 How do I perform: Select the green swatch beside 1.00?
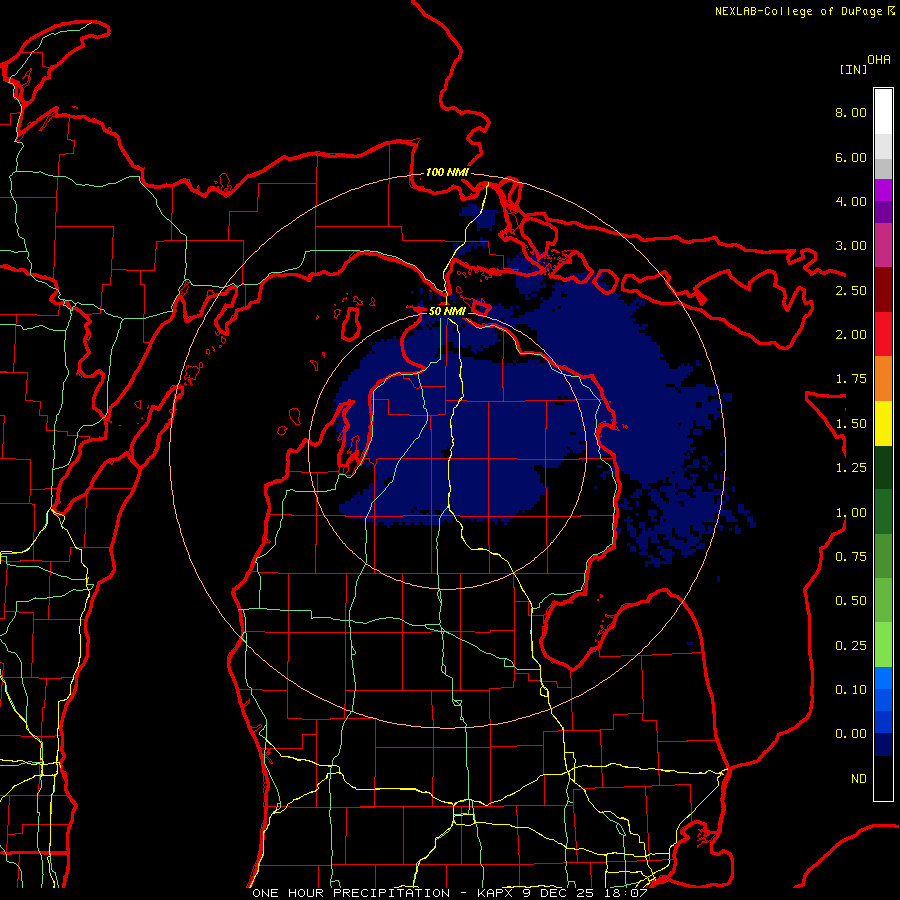(883, 512)
